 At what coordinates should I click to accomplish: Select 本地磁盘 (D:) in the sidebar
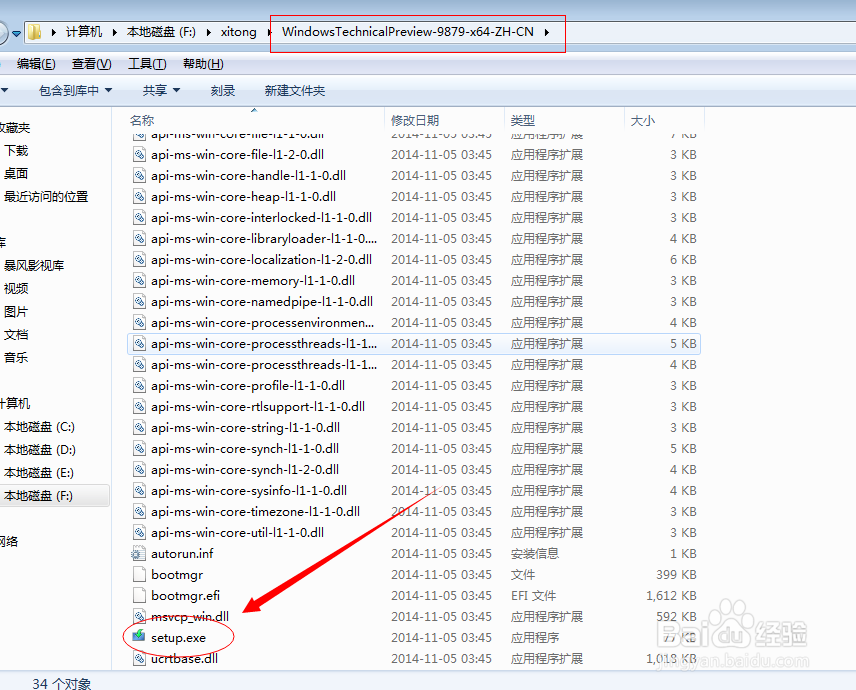click(x=40, y=450)
